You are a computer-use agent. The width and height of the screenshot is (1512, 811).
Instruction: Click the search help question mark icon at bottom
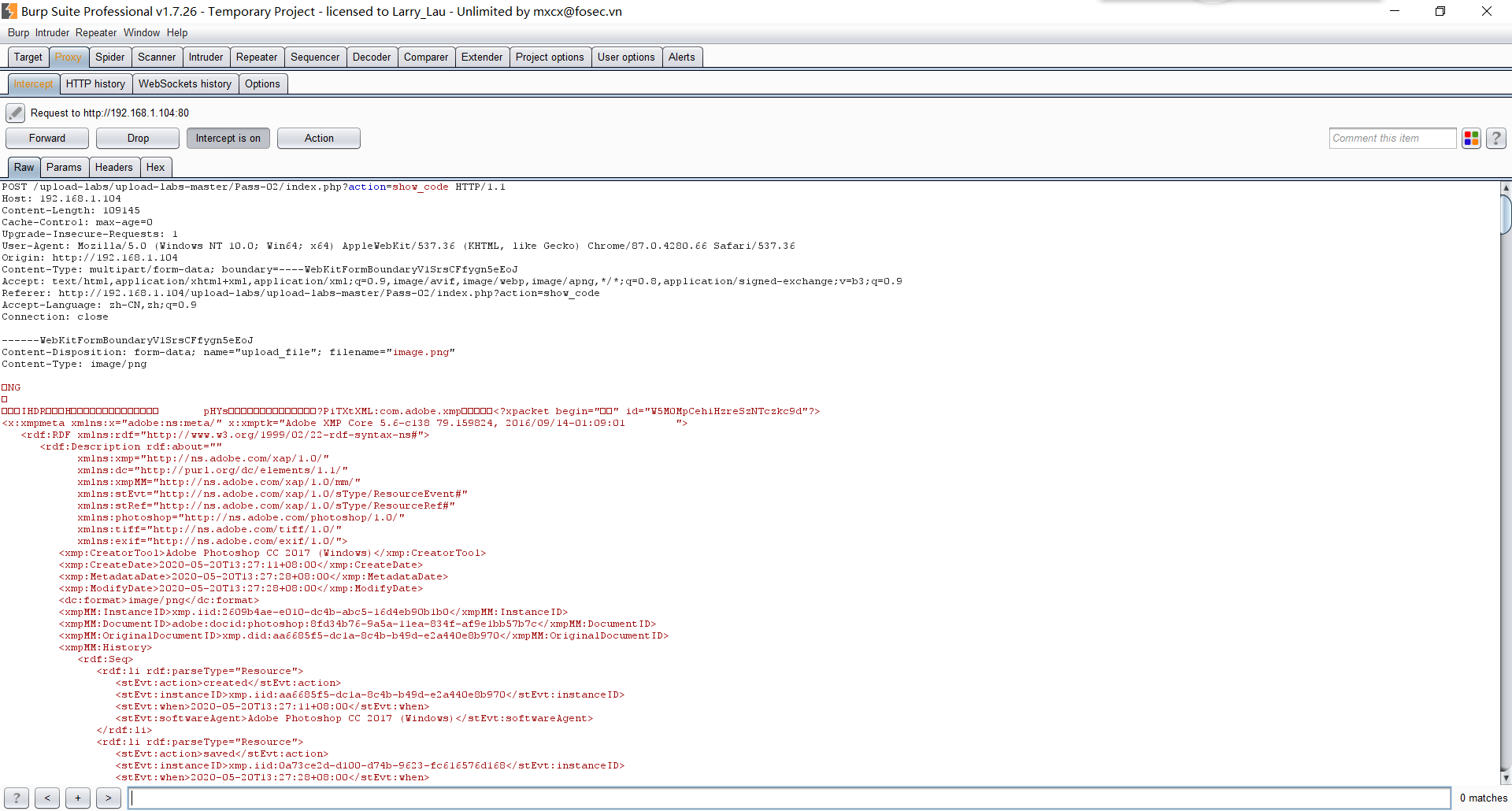pyautogui.click(x=17, y=798)
